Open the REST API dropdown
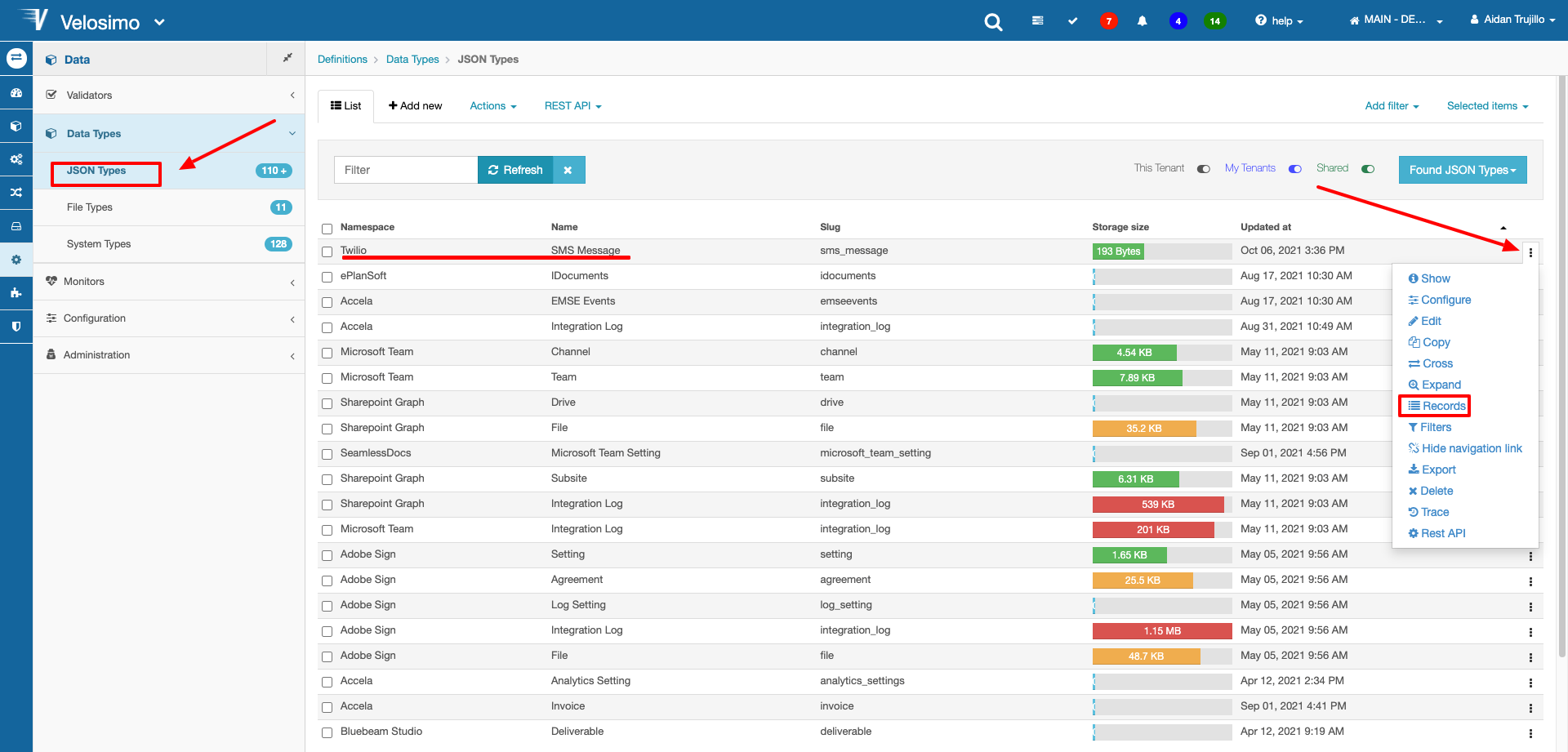Image resolution: width=1568 pixels, height=752 pixels. pyautogui.click(x=572, y=106)
